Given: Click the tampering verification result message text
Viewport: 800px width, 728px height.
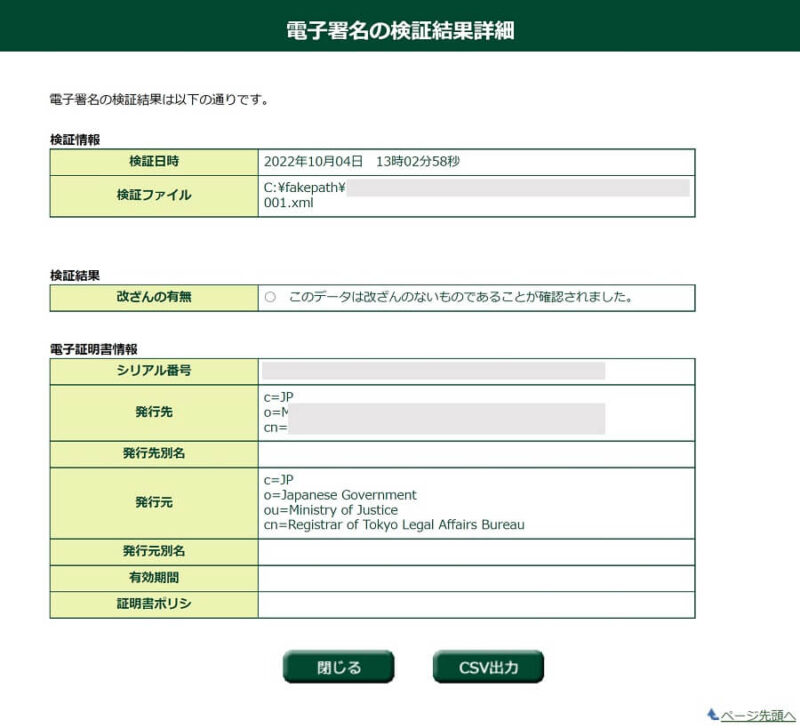Looking at the screenshot, I should click(x=461, y=297).
